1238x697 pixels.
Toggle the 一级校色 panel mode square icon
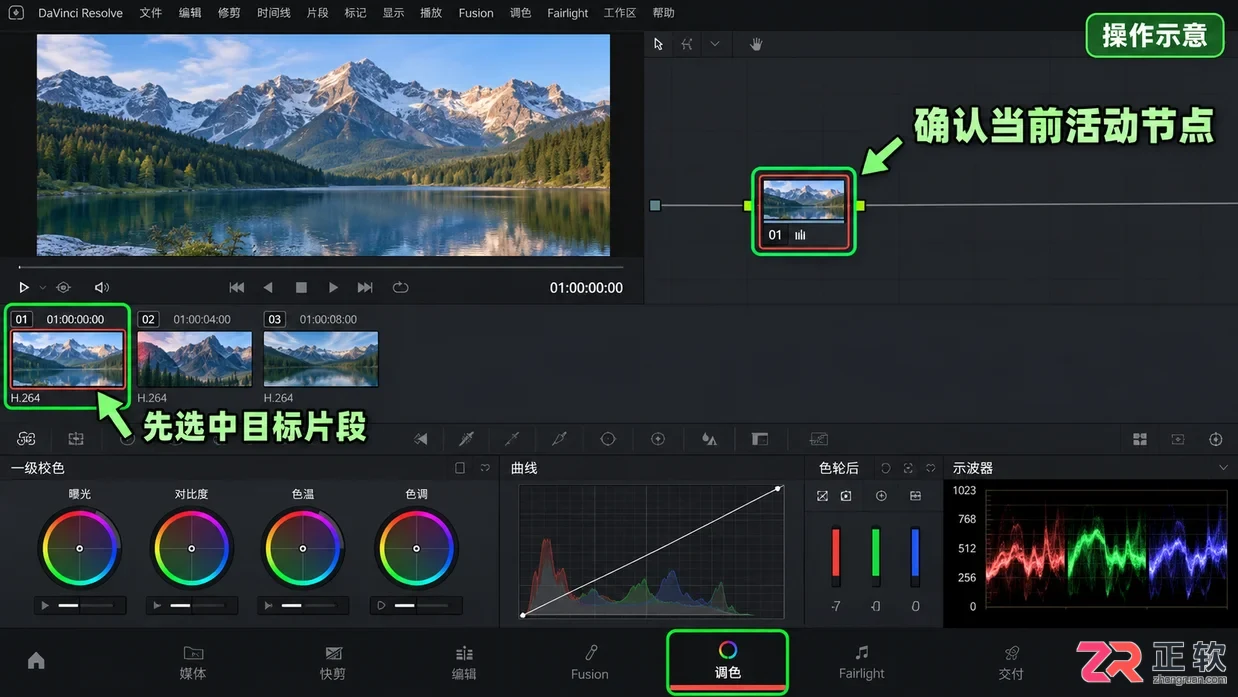460,468
